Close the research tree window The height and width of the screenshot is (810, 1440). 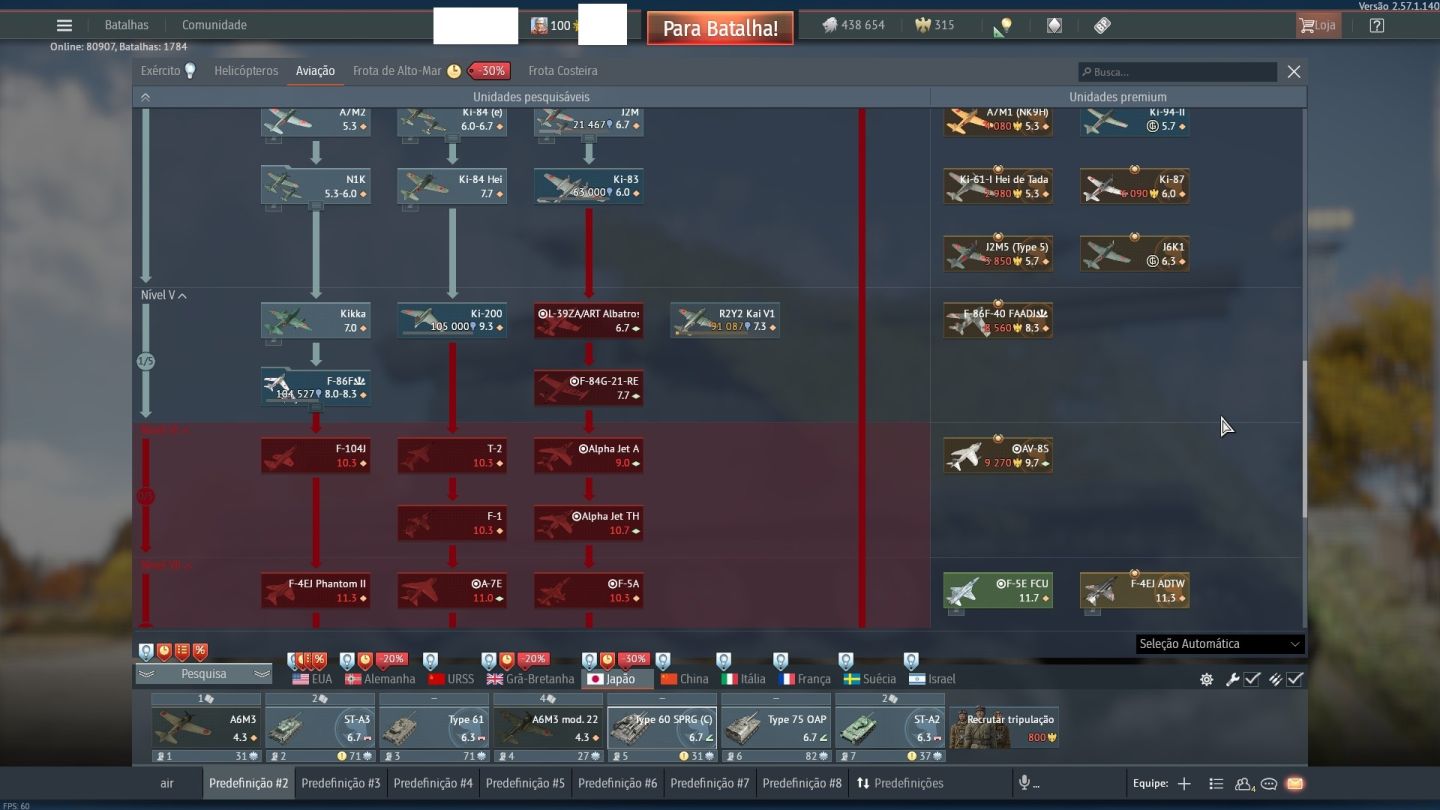pyautogui.click(x=1294, y=72)
